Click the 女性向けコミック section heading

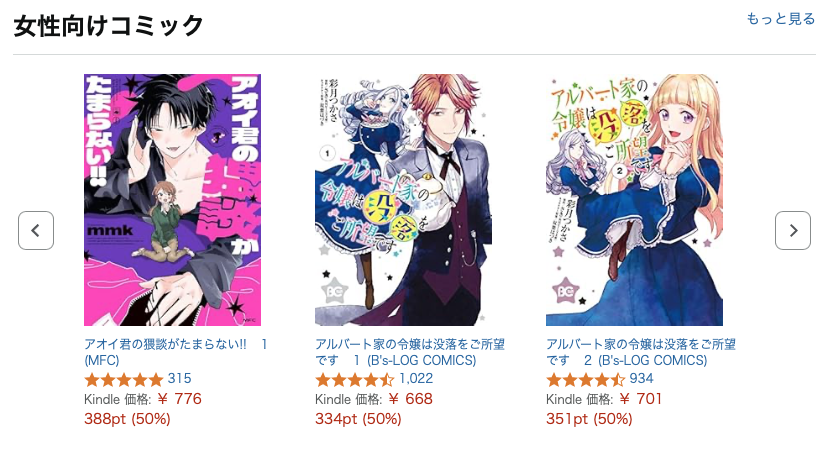click(108, 25)
